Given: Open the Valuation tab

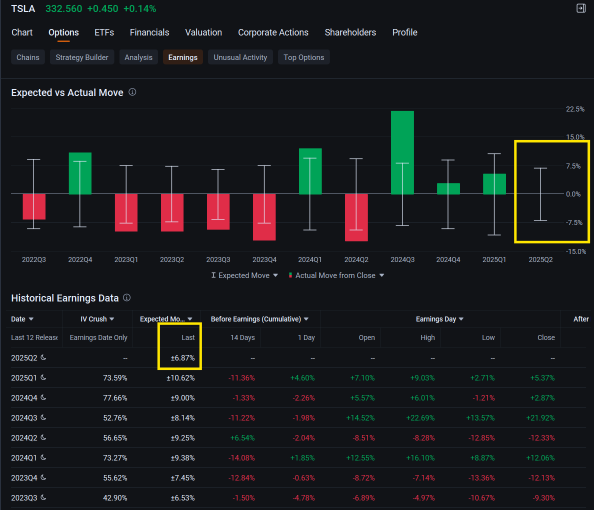Looking at the screenshot, I should coord(203,33).
